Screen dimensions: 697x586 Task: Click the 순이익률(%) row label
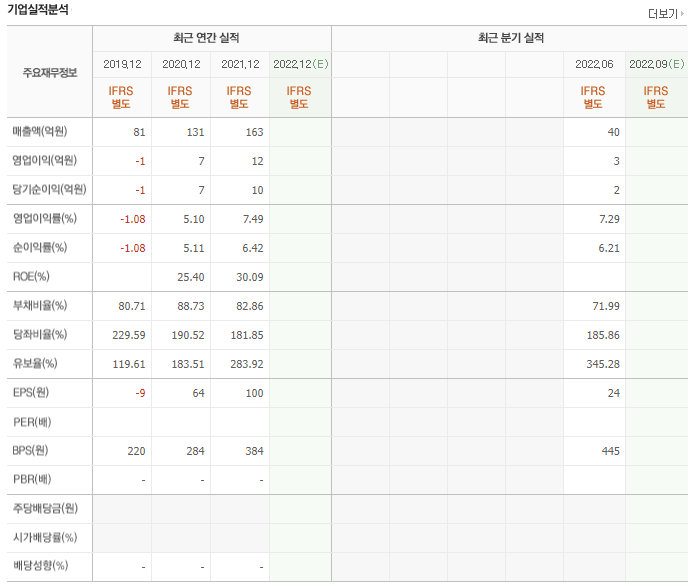(x=40, y=247)
